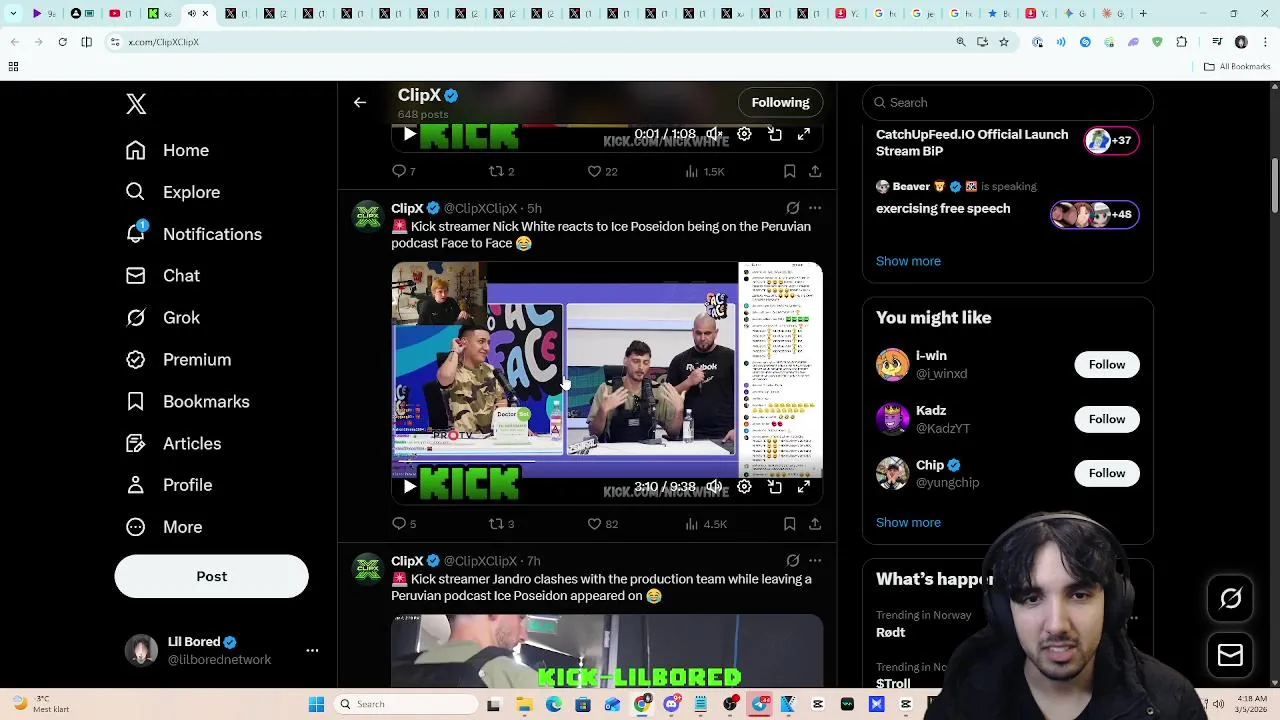The image size is (1280, 720).
Task: Open Premium in sidebar
Action: coord(179,360)
